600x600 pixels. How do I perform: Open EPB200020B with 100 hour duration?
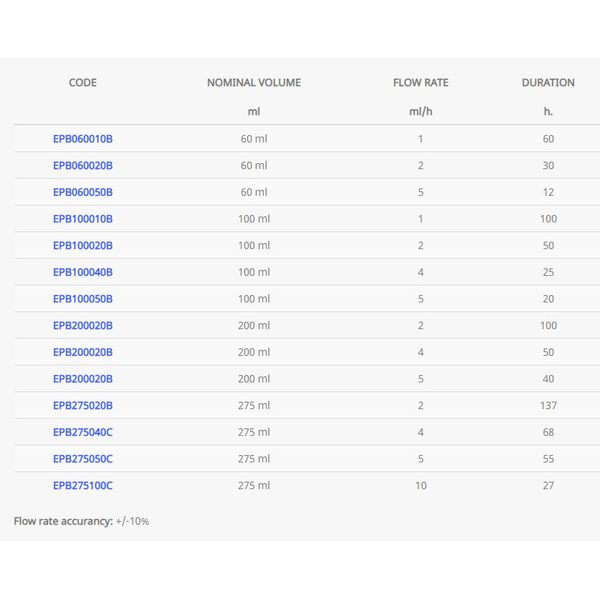(83, 326)
